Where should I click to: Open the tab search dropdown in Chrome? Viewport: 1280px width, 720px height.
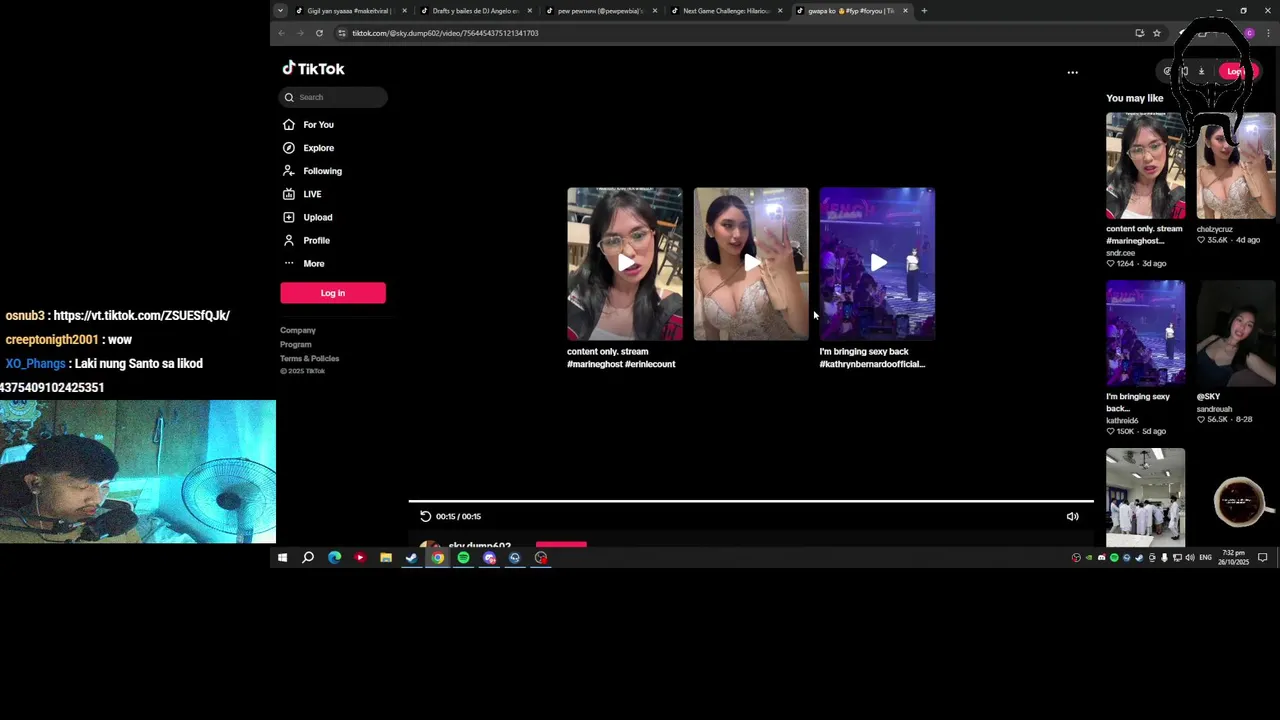[280, 11]
